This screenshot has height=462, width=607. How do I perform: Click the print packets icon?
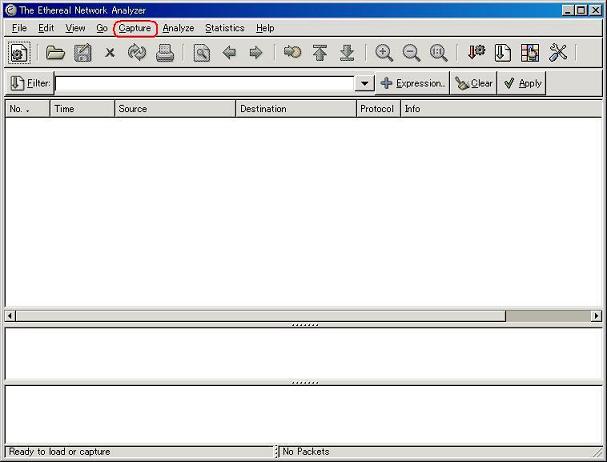point(165,53)
